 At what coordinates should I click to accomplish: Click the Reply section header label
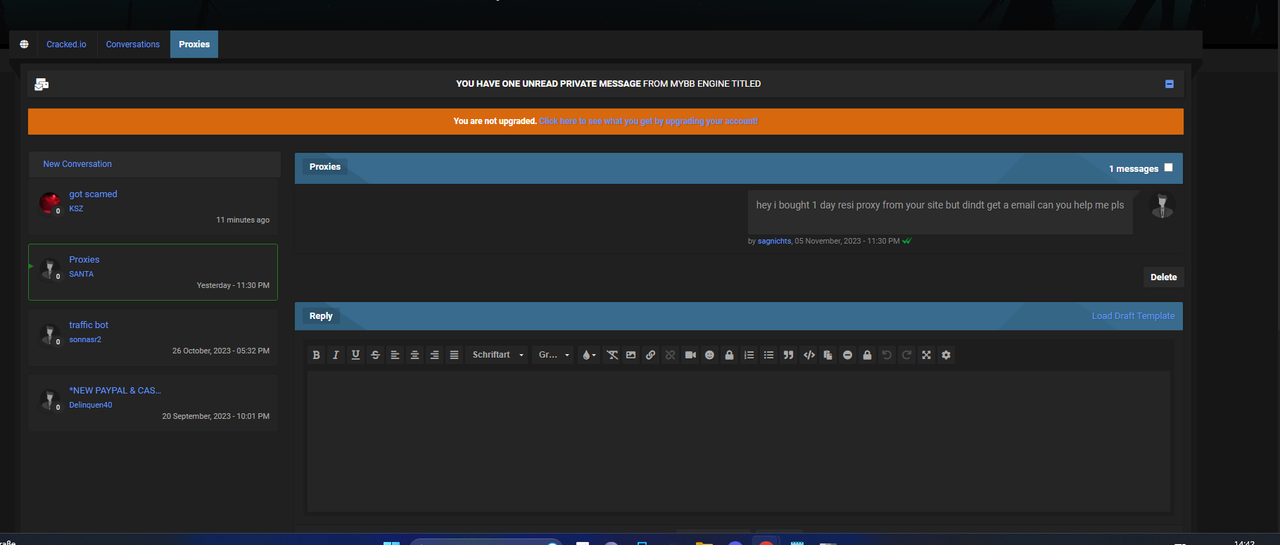(x=321, y=316)
